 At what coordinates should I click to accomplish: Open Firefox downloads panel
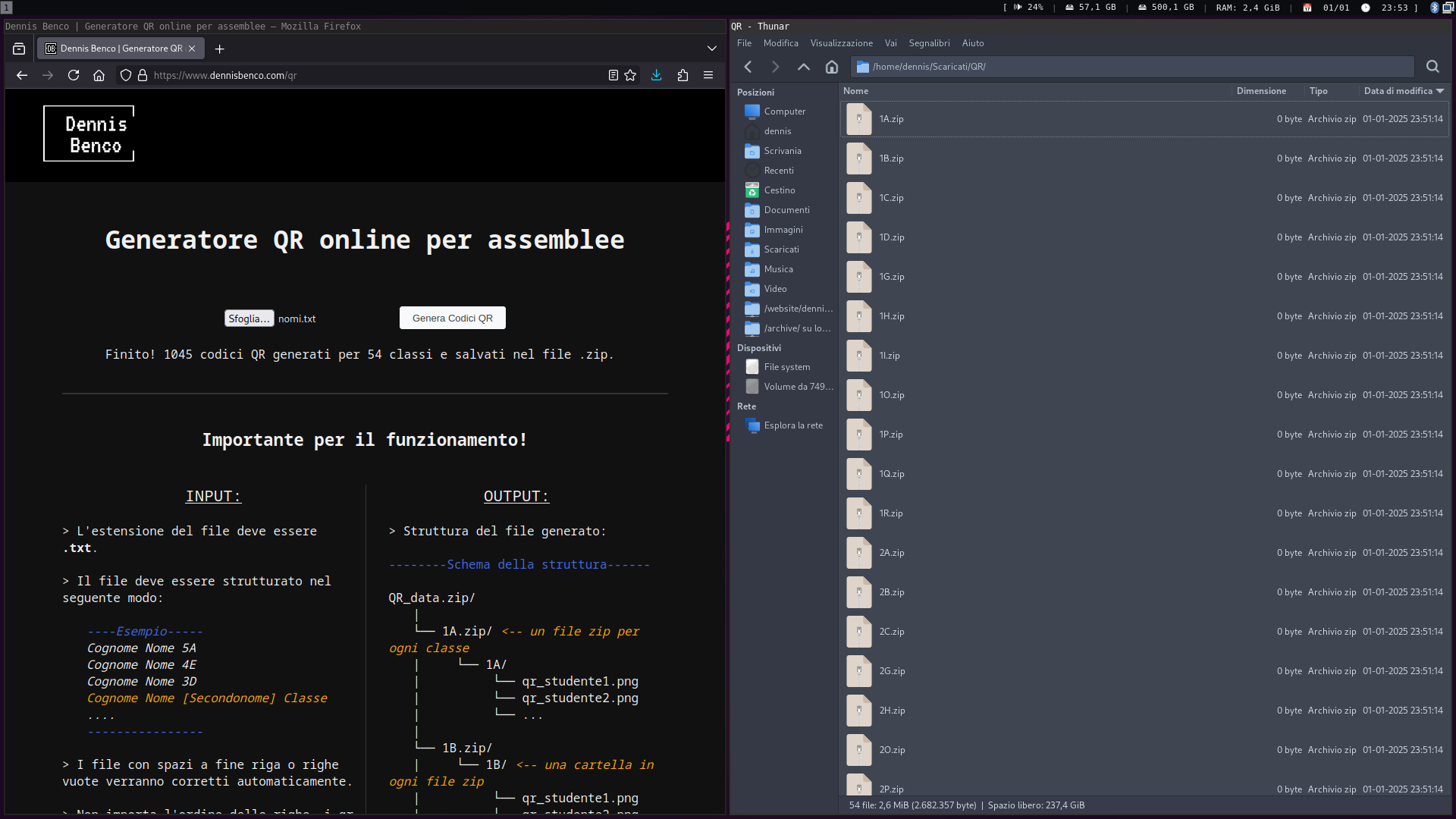[x=657, y=75]
